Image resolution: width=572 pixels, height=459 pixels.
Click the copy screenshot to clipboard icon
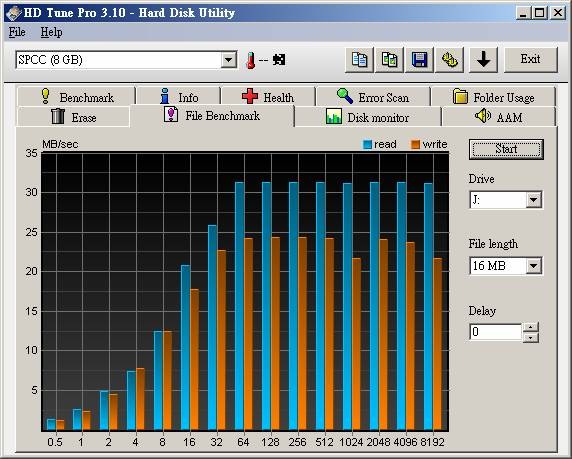click(x=390, y=59)
